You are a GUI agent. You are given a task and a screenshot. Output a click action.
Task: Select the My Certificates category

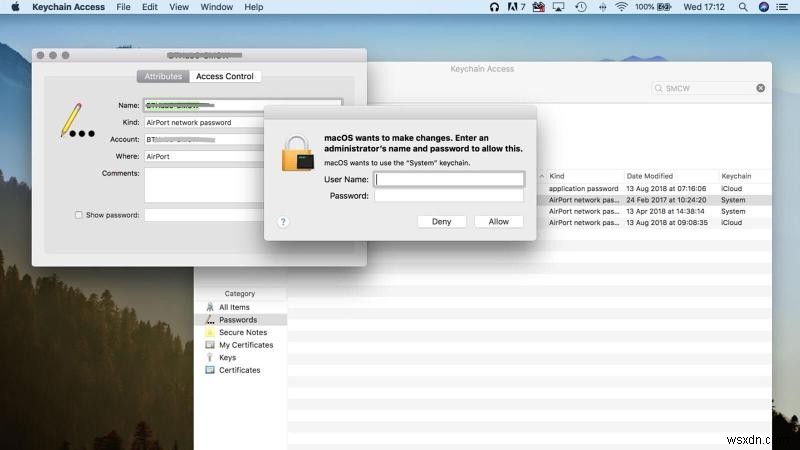pyautogui.click(x=241, y=345)
